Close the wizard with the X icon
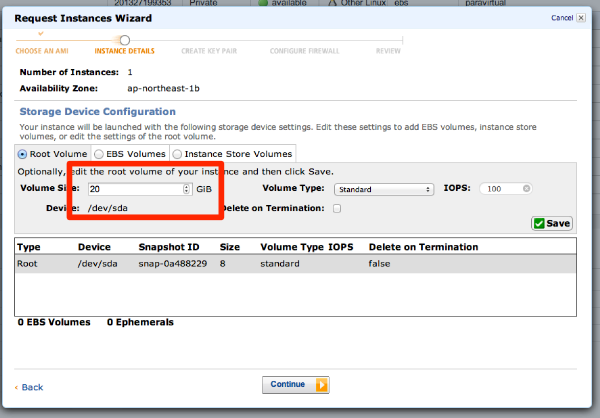 click(x=581, y=18)
